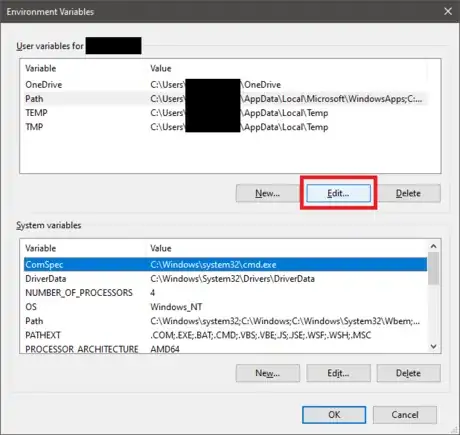Select the PATHEXT system variable
The width and height of the screenshot is (460, 435).
pos(225,335)
